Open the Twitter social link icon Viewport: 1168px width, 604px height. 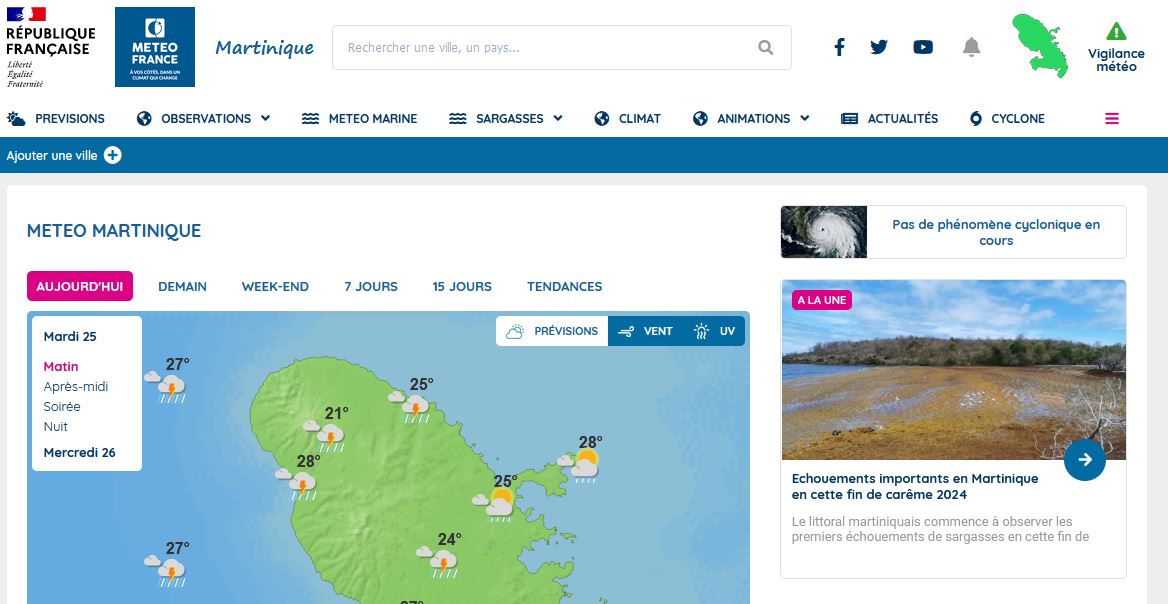coord(879,47)
